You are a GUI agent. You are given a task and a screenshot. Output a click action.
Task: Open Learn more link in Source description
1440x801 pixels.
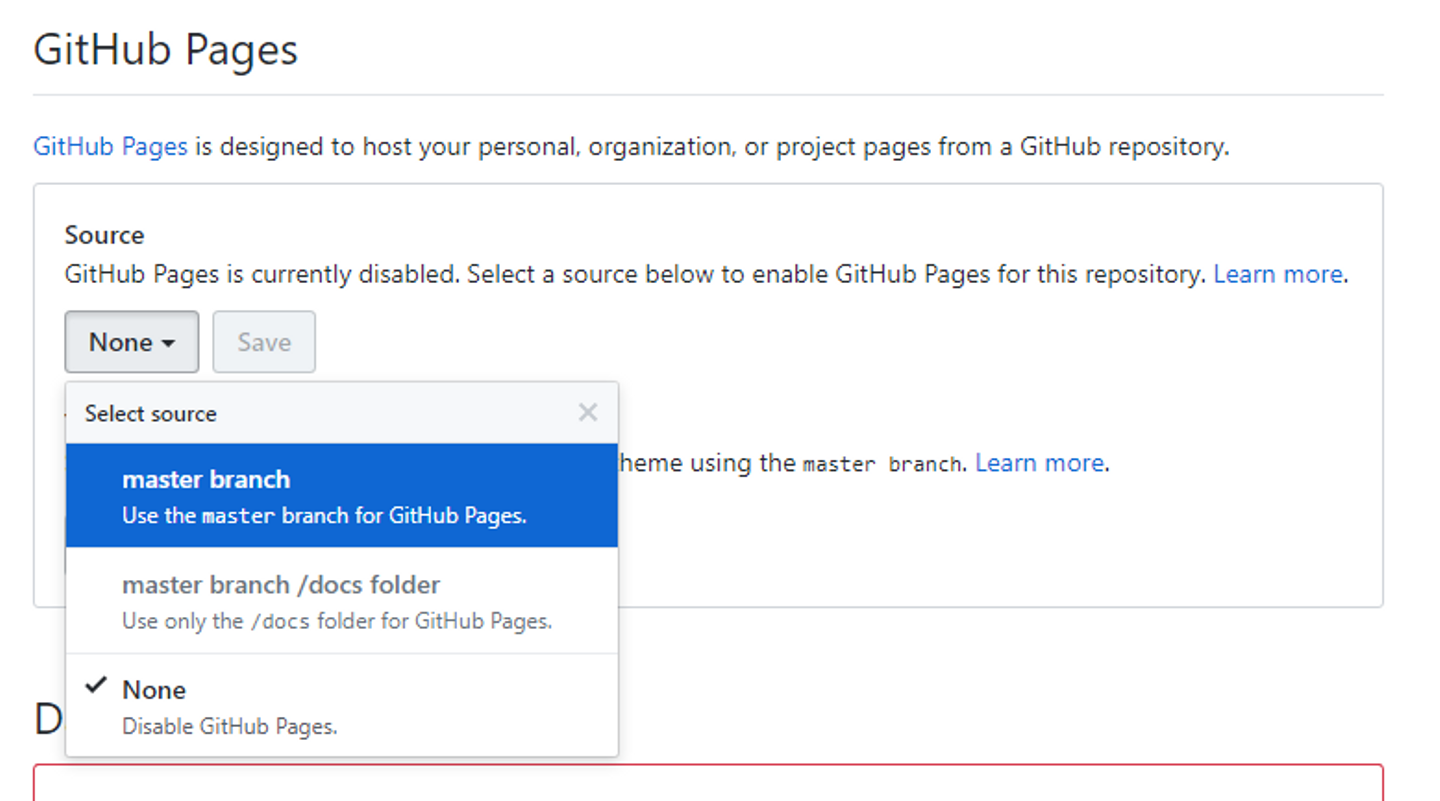point(1277,274)
